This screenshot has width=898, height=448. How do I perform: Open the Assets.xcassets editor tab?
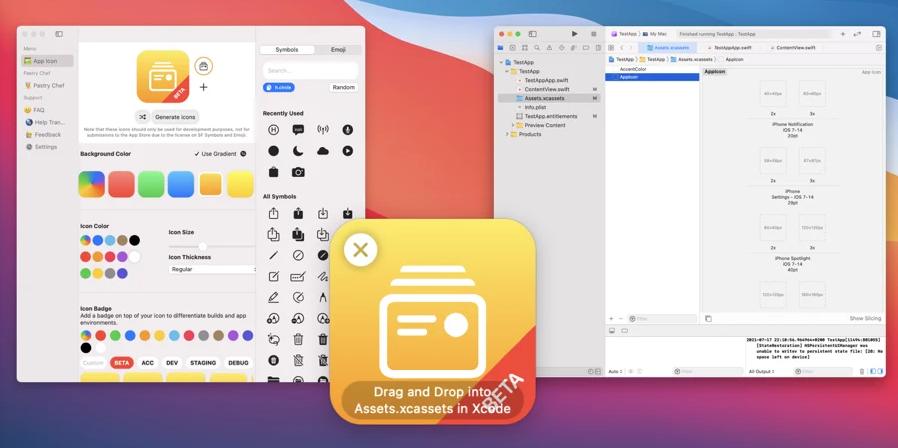click(x=668, y=48)
